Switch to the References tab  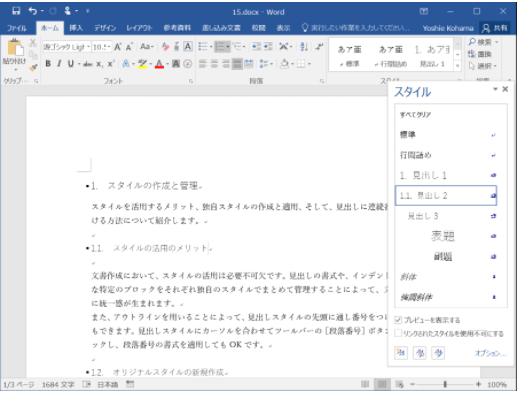[177, 28]
